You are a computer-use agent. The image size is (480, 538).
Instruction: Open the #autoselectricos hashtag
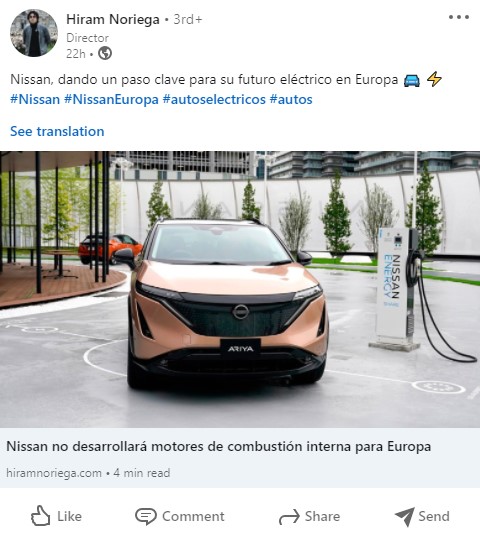coord(214,100)
